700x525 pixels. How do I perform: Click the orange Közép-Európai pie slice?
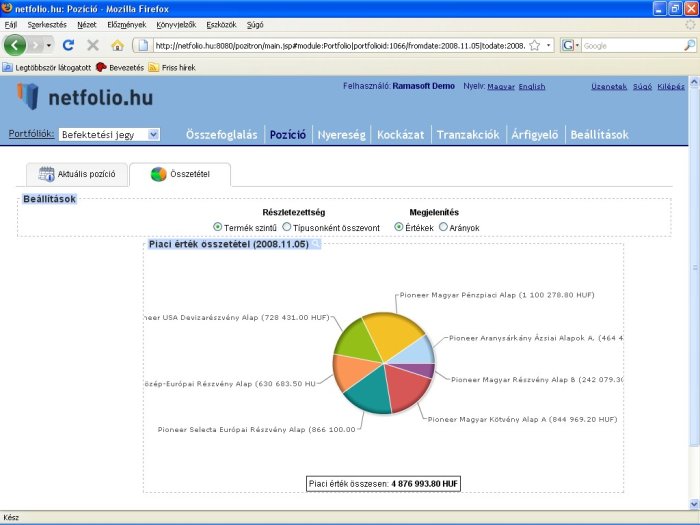pos(352,371)
